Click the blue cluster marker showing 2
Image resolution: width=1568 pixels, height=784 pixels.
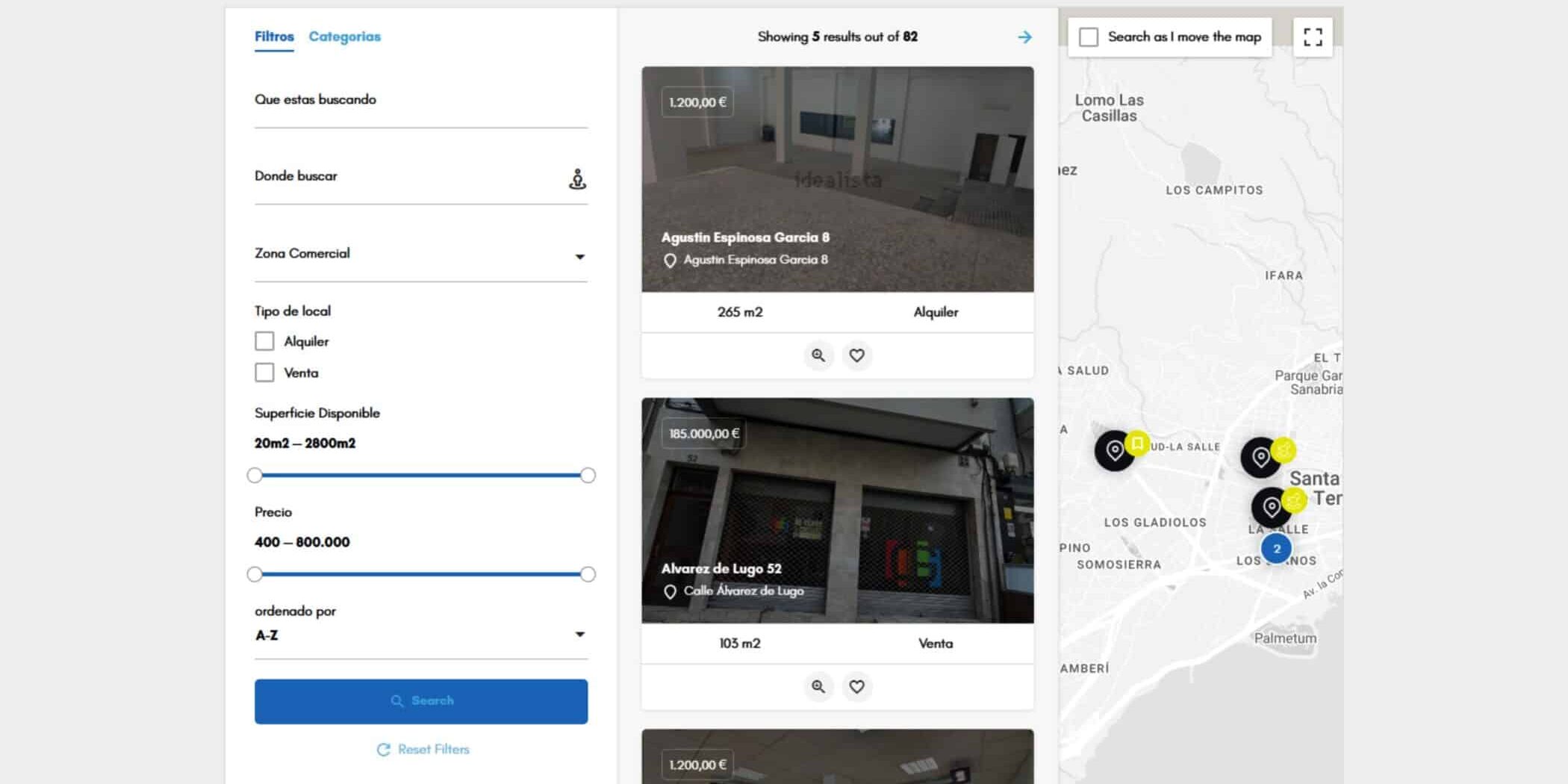tap(1276, 549)
